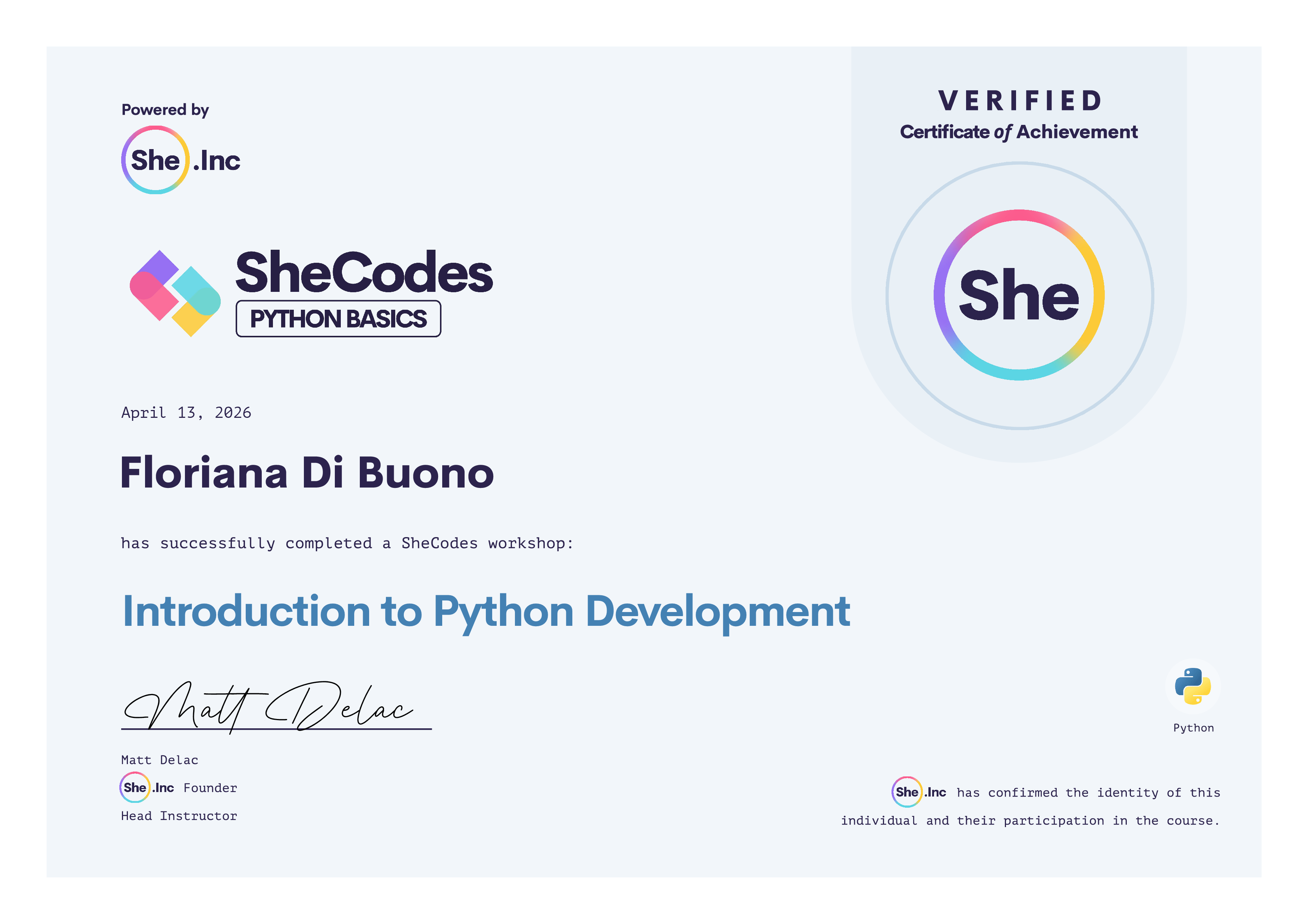Click the Python logo icon
Image resolution: width=1308 pixels, height=924 pixels.
pos(1192,686)
